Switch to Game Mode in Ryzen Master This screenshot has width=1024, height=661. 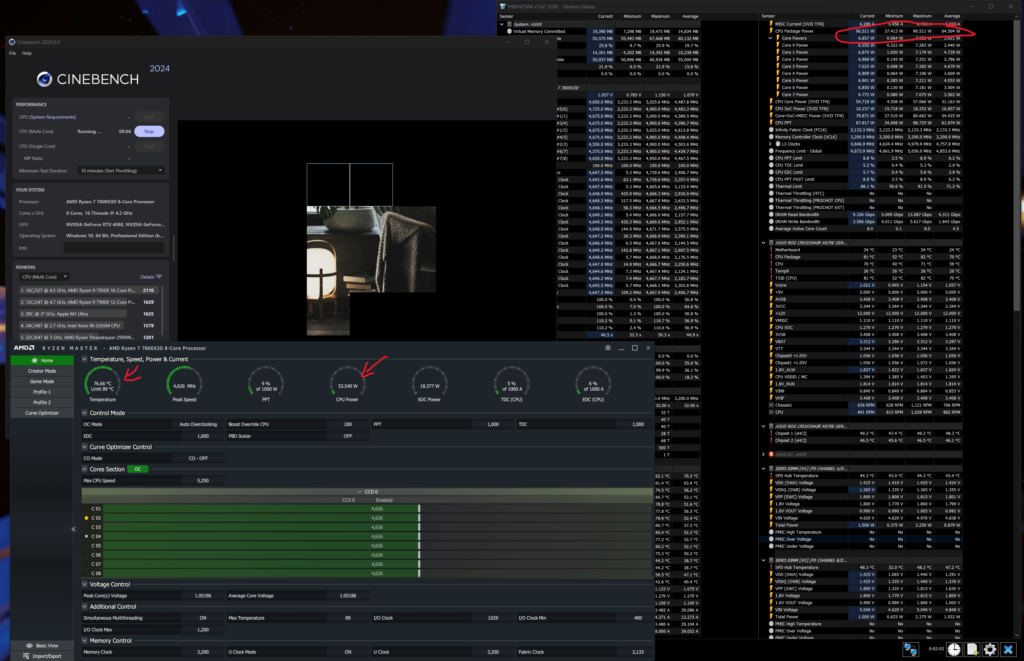coord(42,381)
